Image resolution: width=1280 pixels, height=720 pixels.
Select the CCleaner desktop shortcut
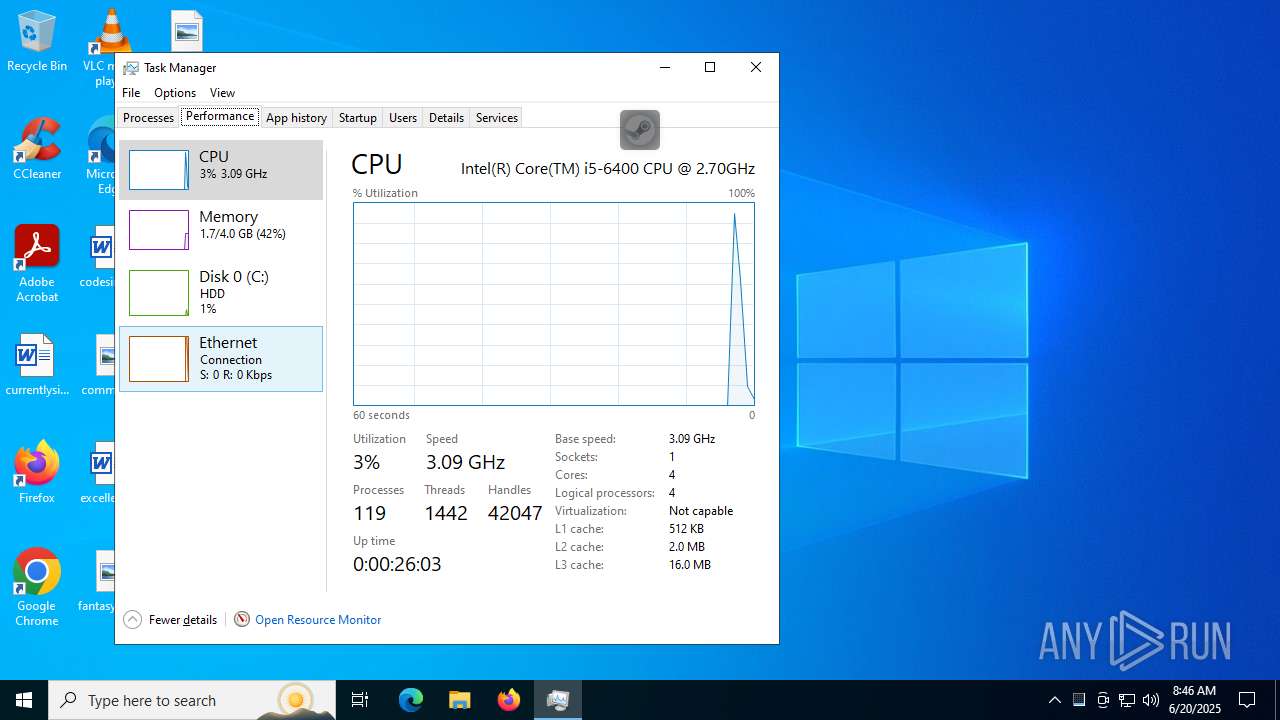click(x=37, y=149)
